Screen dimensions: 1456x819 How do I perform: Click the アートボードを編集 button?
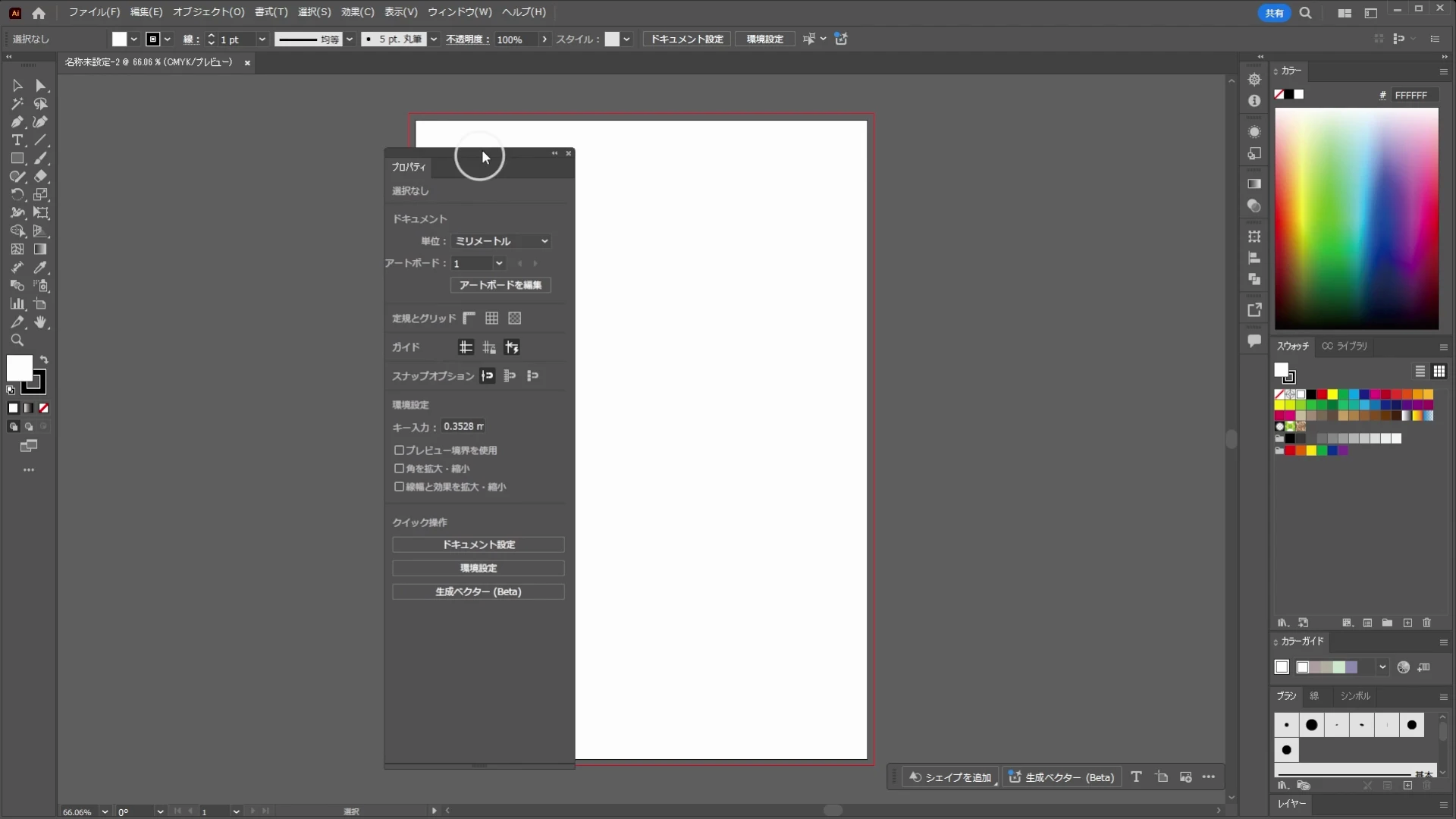point(500,285)
